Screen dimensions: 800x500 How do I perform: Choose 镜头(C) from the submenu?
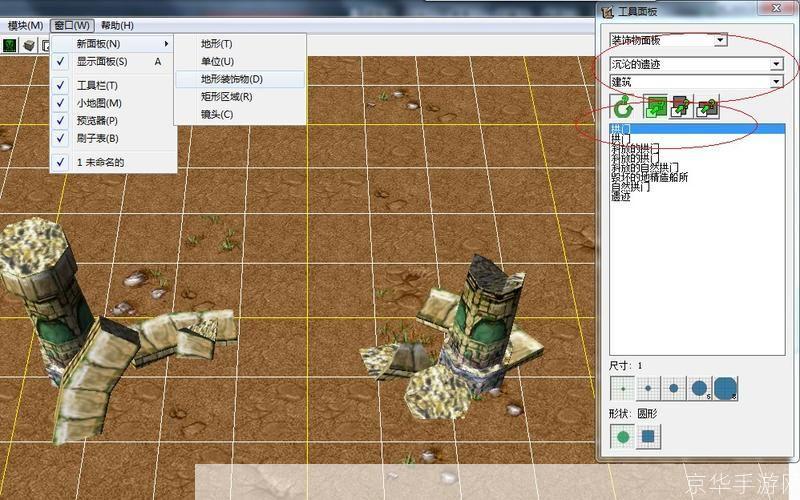[x=240, y=114]
